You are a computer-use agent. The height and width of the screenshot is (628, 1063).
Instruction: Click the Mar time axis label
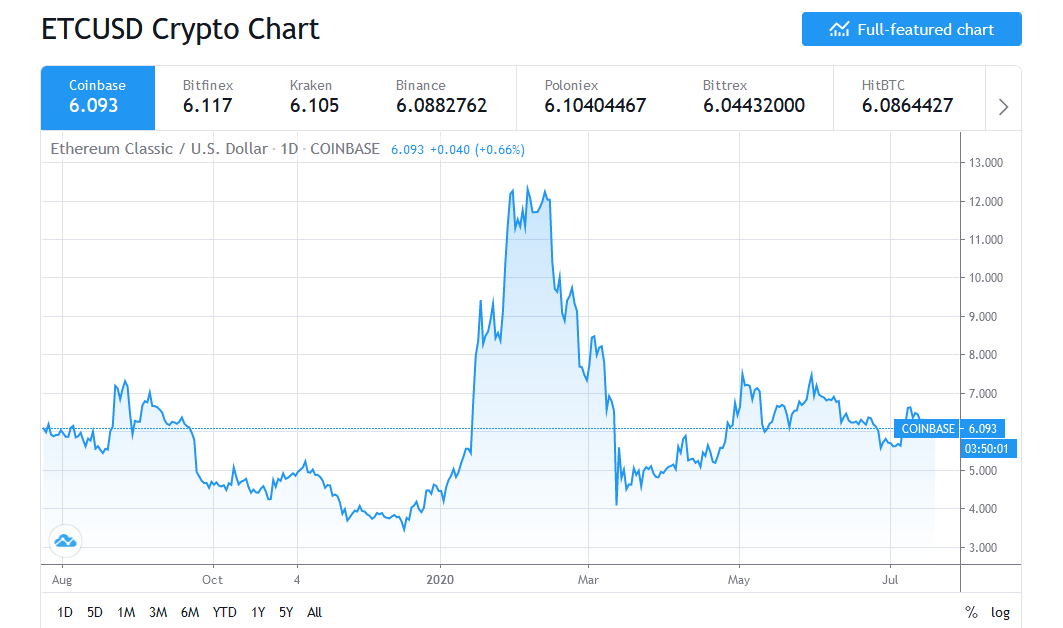[588, 580]
